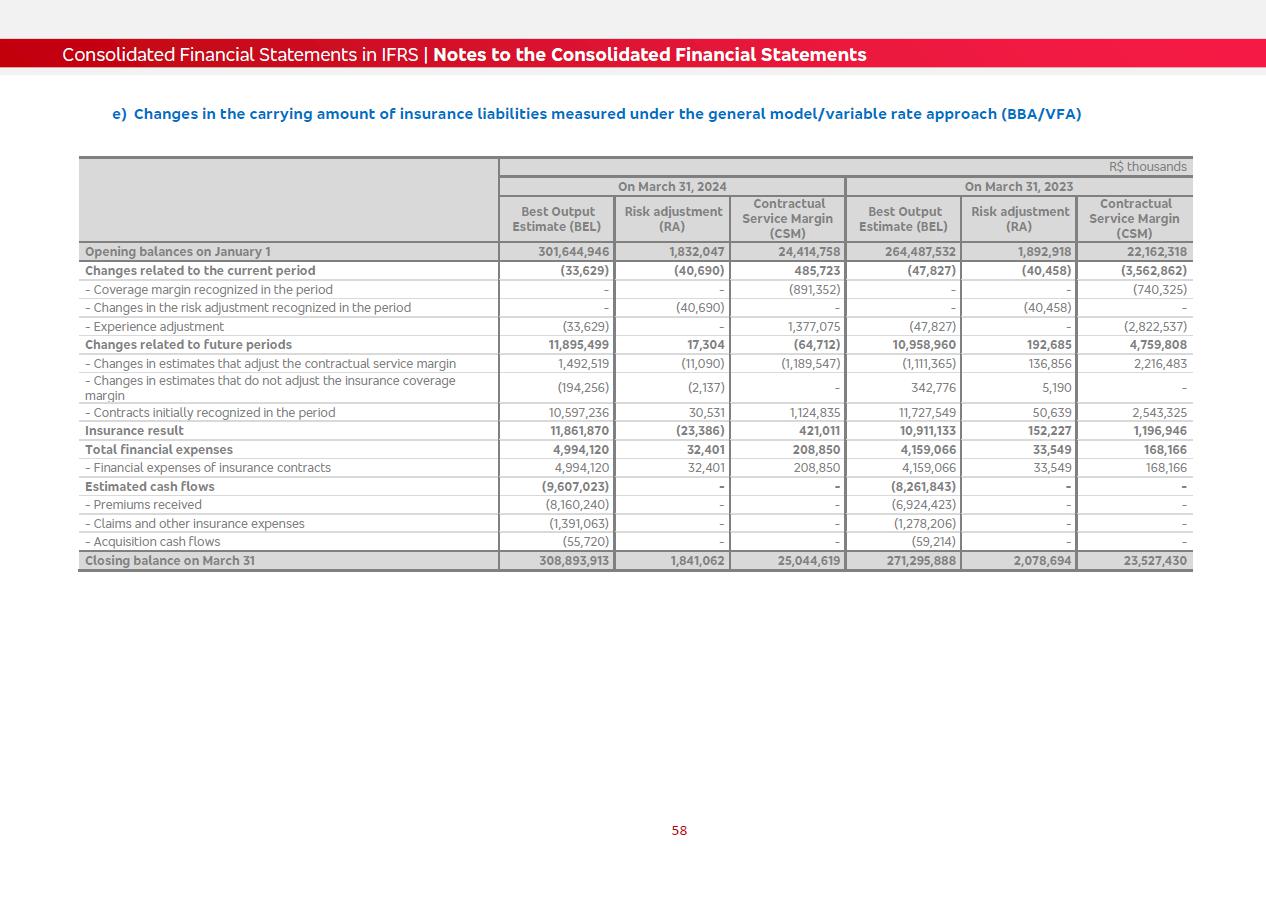The image size is (1266, 898).
Task: Click the 'Acquisition cash flows' row label
Action: (156, 542)
